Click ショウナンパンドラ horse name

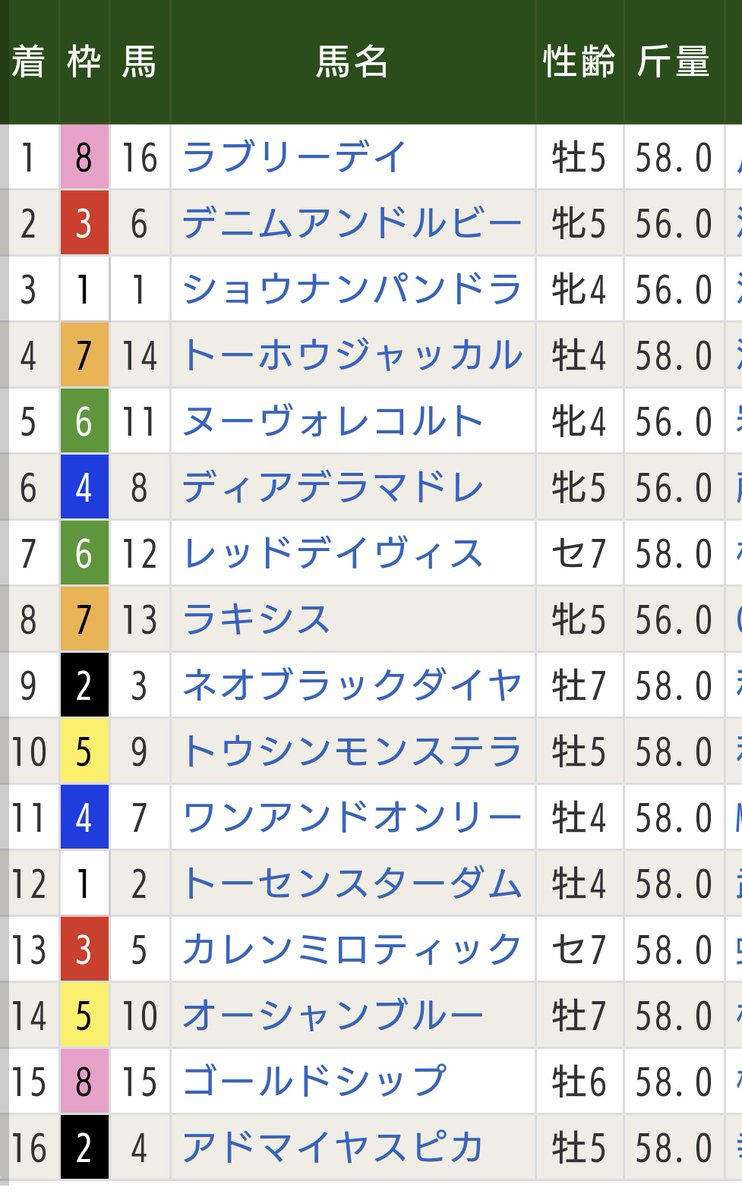pos(351,289)
